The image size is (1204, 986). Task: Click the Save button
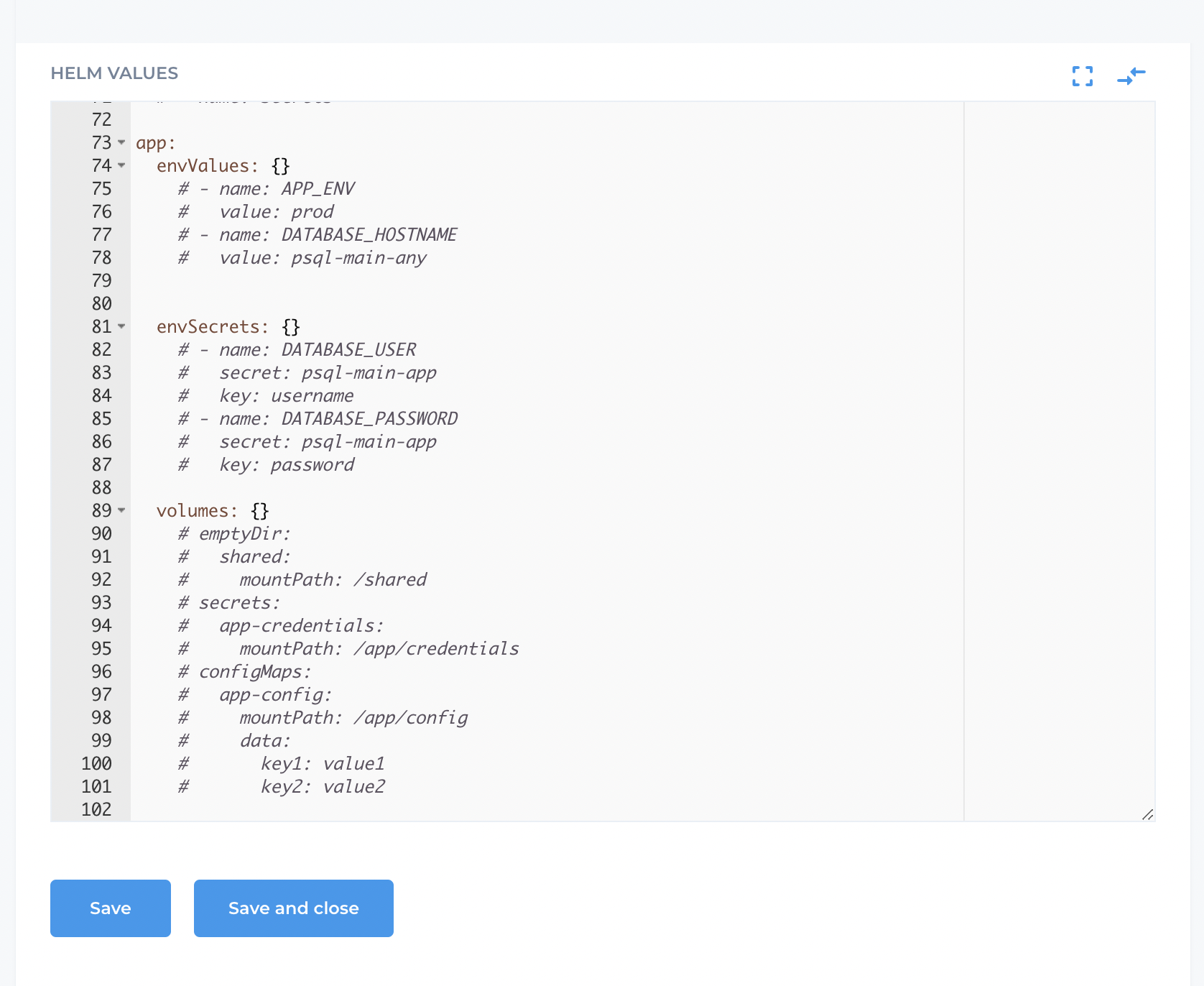[x=110, y=908]
